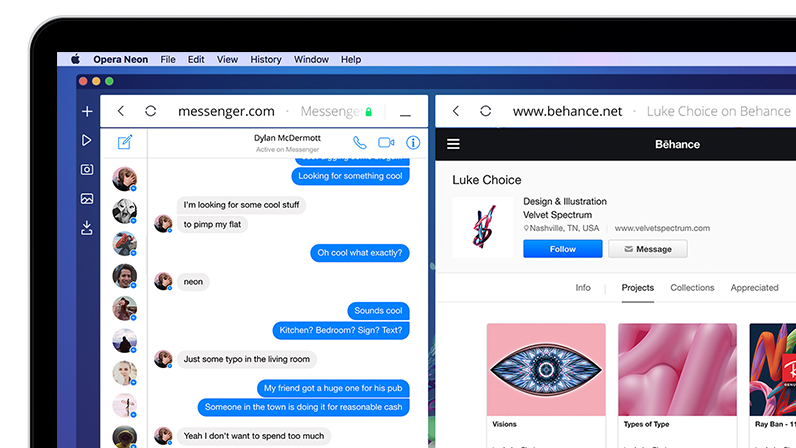Reload the messenger.com page
796x448 pixels.
click(x=150, y=111)
